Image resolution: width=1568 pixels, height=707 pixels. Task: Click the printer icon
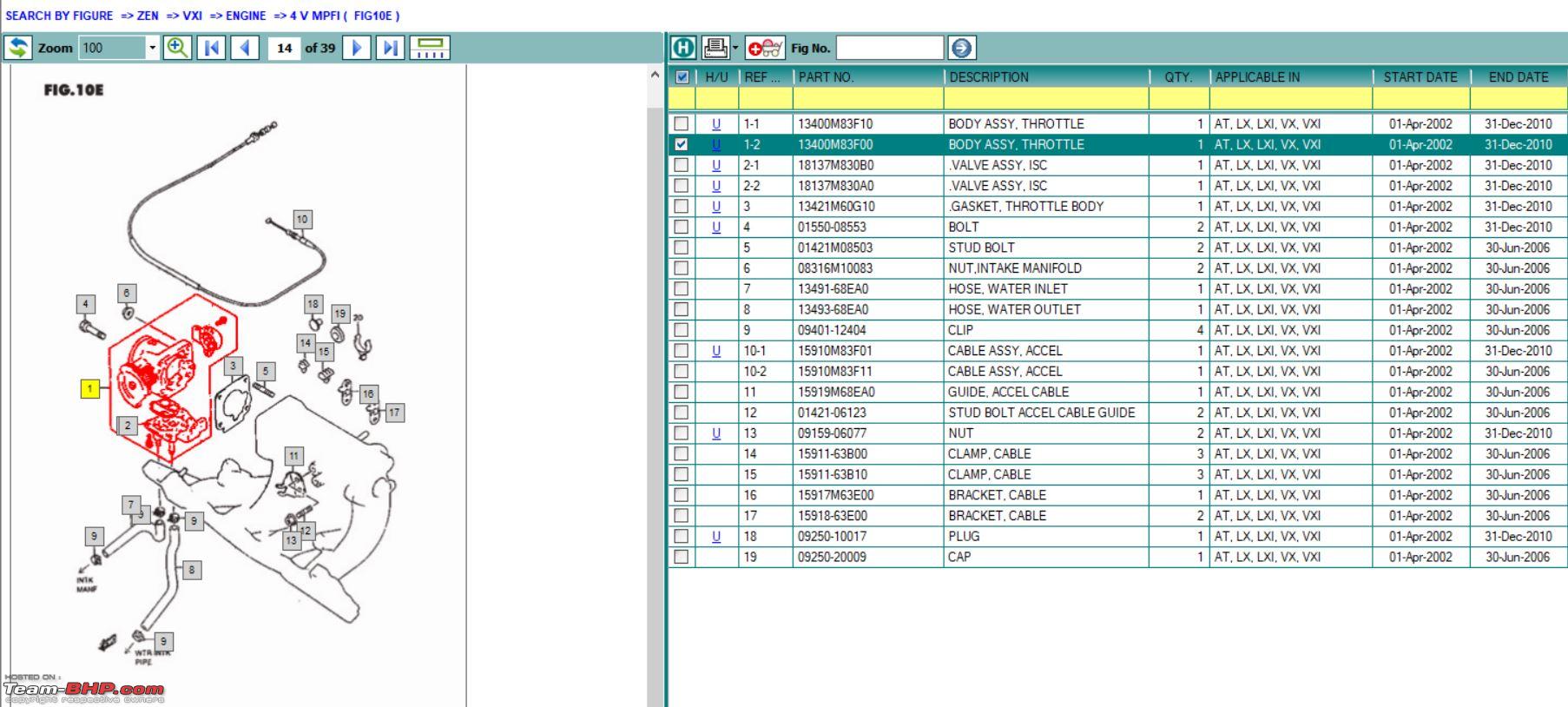coord(715,48)
